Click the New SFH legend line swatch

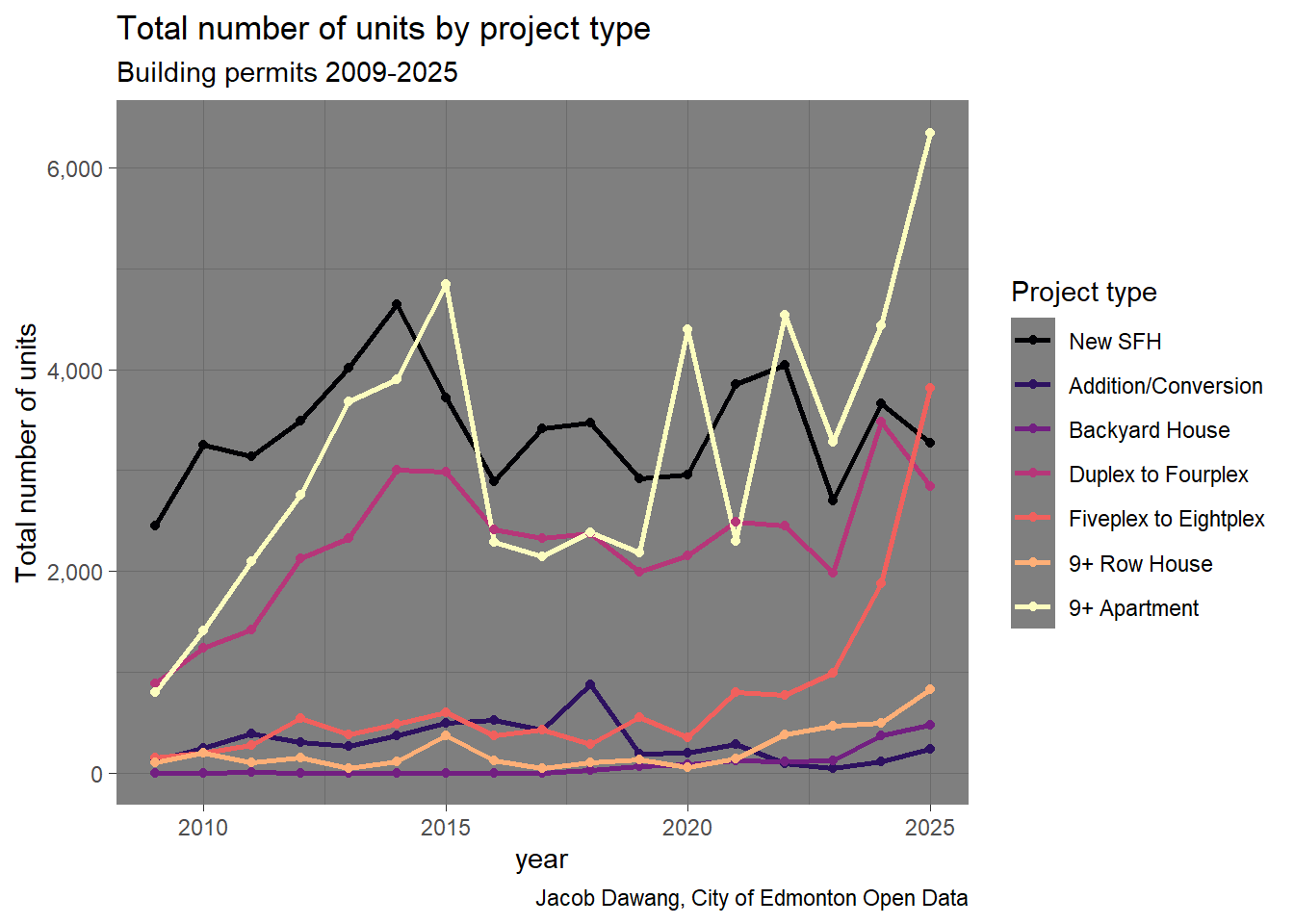tap(1032, 341)
